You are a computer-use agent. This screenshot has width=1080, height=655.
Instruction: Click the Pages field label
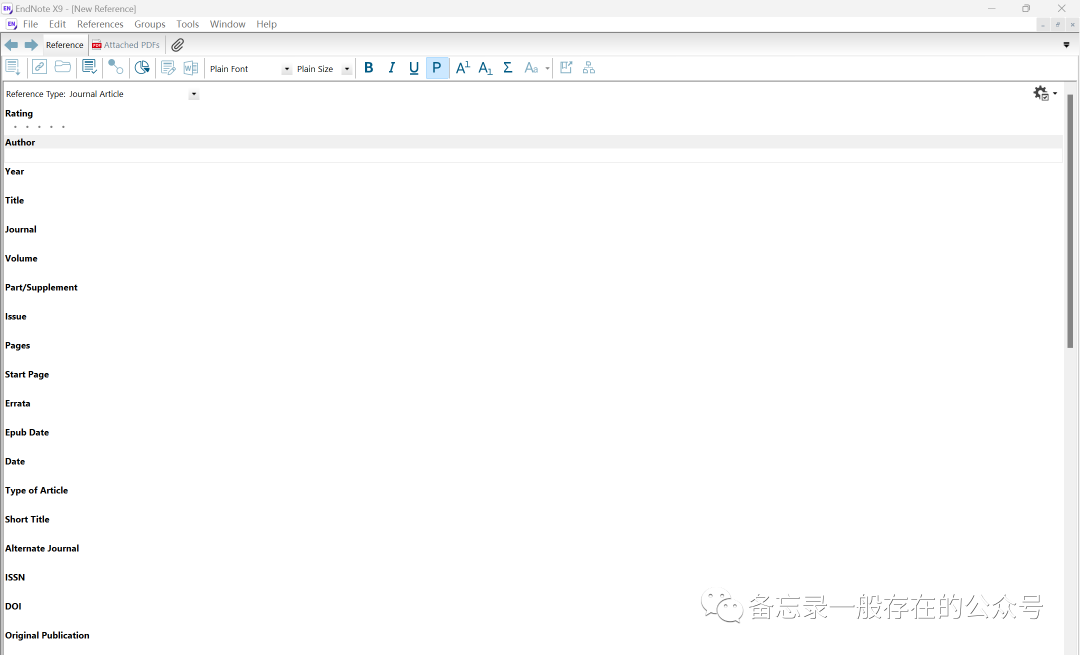18,346
